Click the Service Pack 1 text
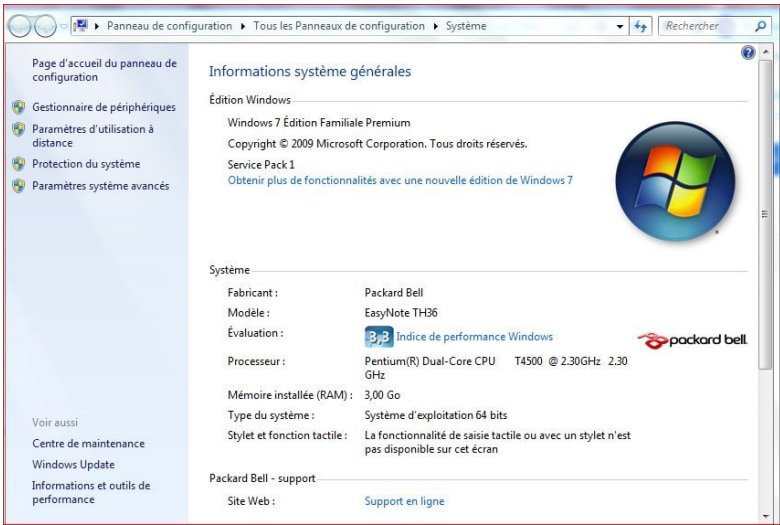This screenshot has width=780, height=525. point(261,164)
